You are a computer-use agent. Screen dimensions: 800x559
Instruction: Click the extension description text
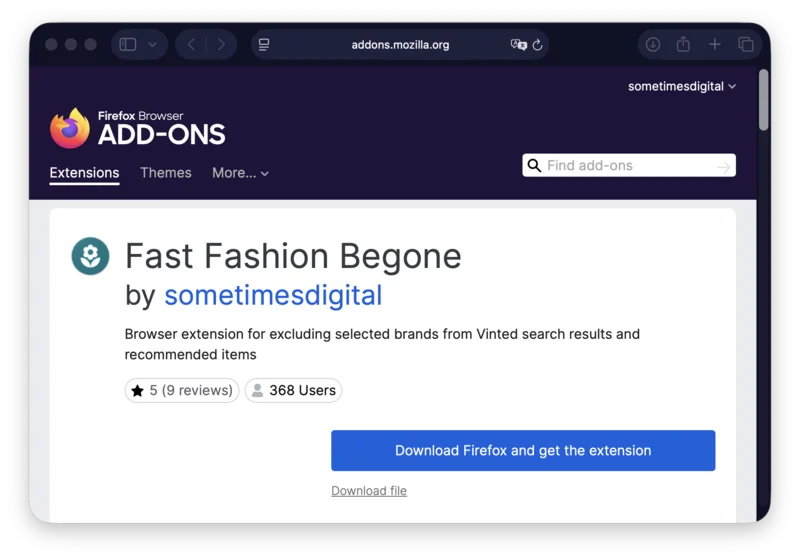(x=382, y=344)
